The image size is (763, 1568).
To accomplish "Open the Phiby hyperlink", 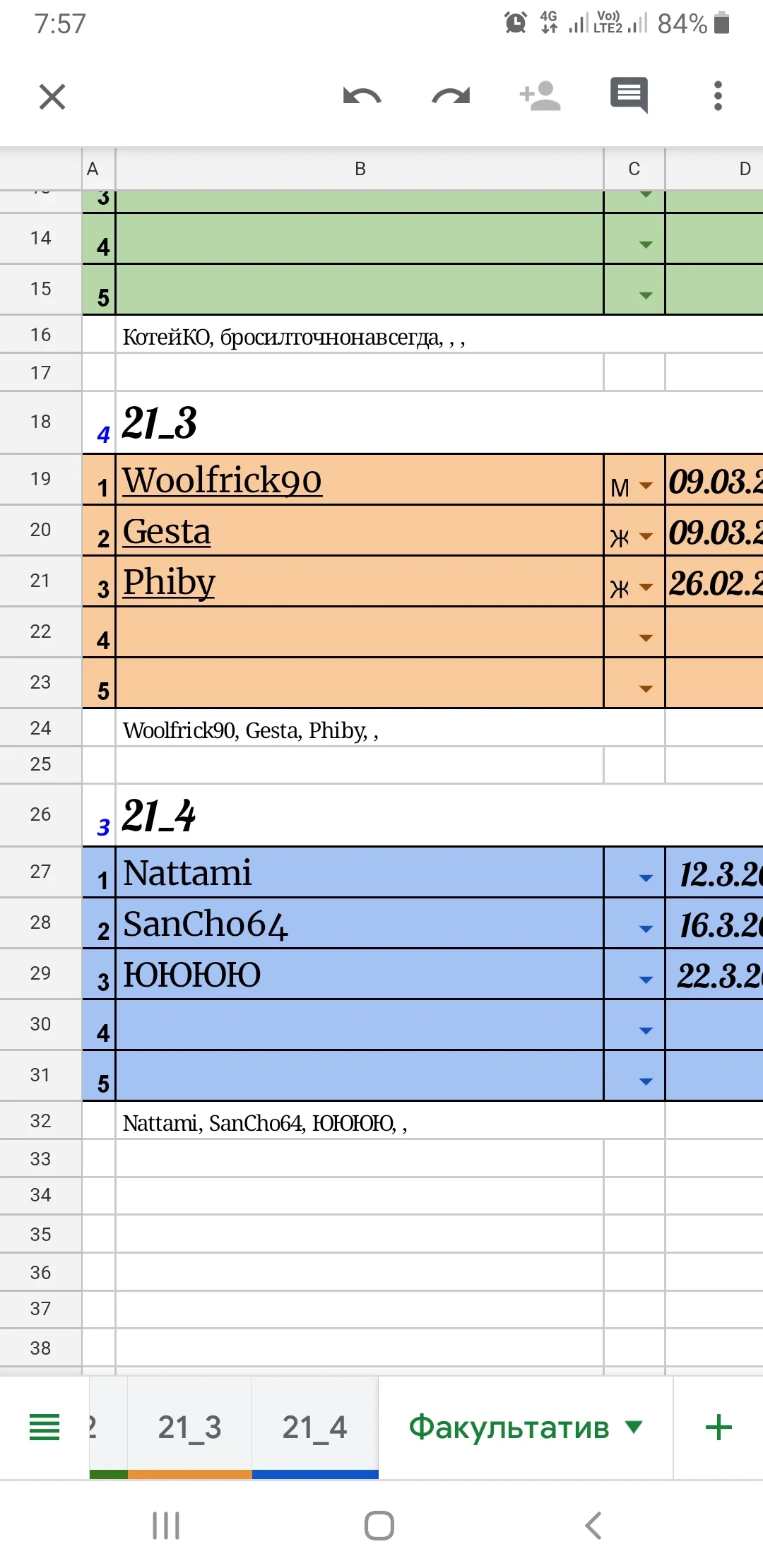I will coord(169,582).
